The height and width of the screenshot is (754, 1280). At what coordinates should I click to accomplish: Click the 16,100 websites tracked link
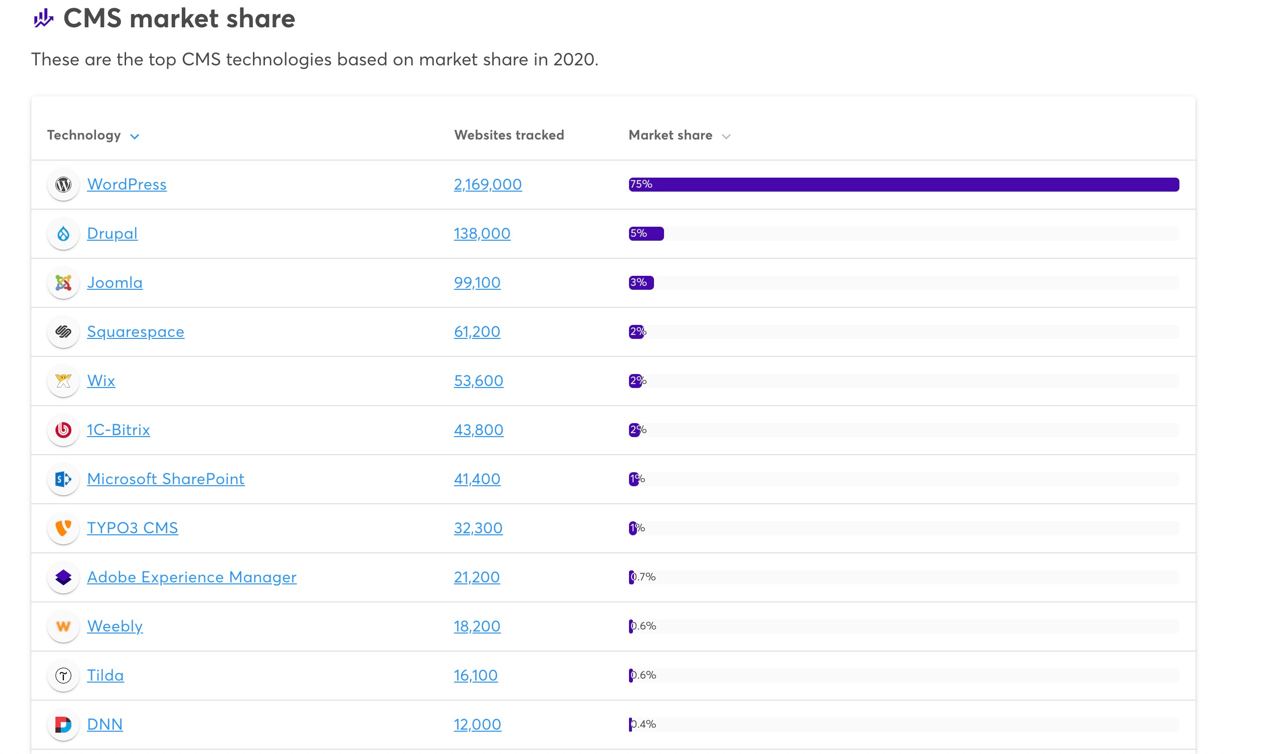click(x=476, y=674)
